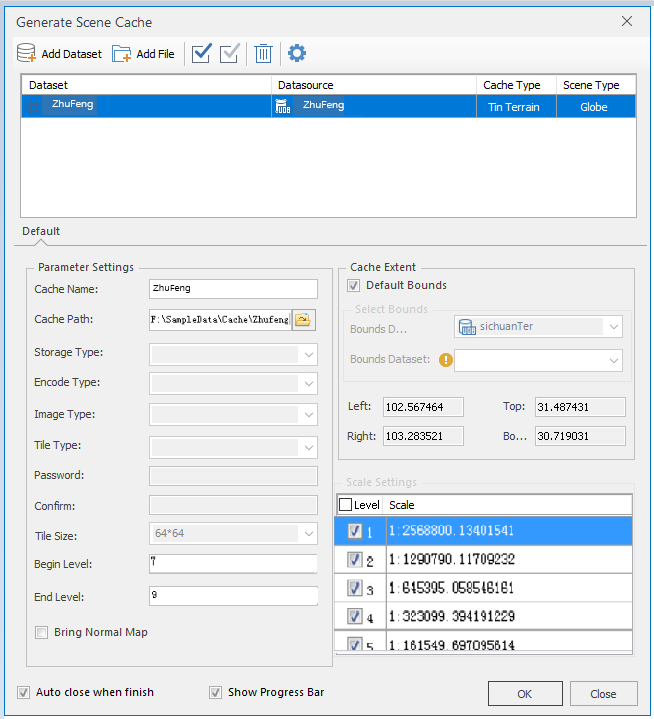The width and height of the screenshot is (654, 719).
Task: Click the Delete trash can icon
Action: [263, 54]
